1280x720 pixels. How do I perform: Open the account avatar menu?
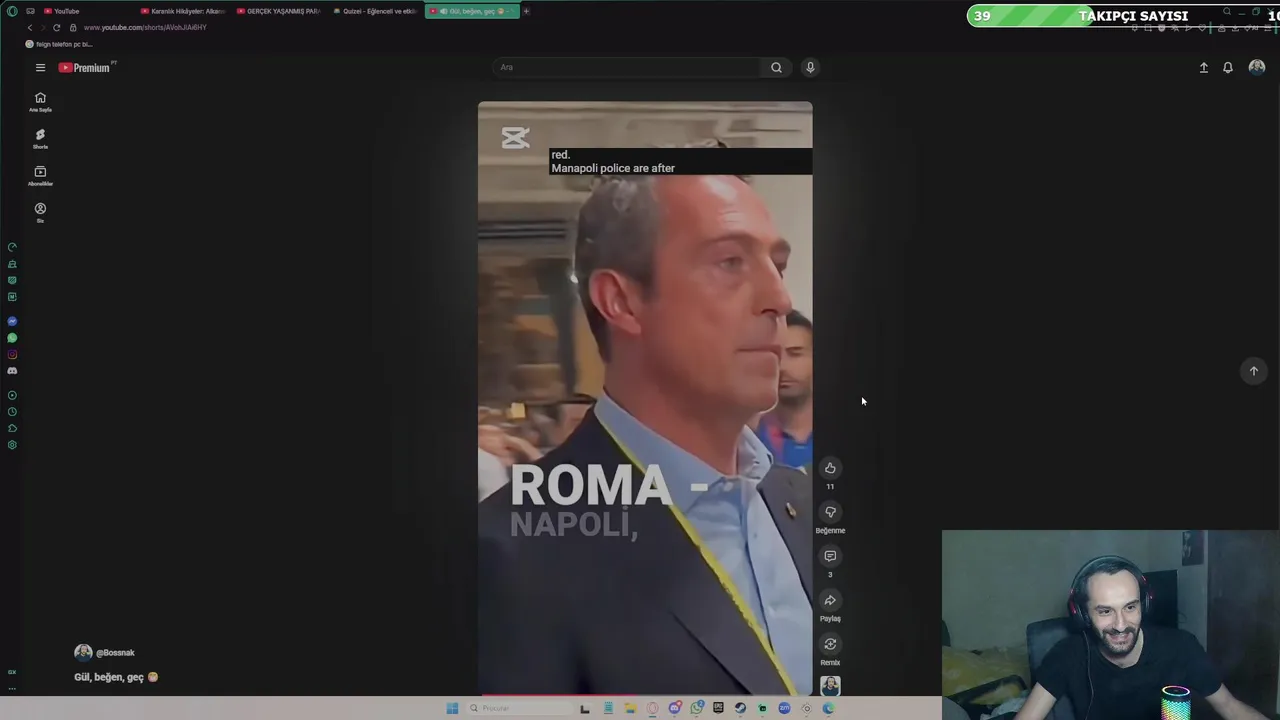(1257, 67)
